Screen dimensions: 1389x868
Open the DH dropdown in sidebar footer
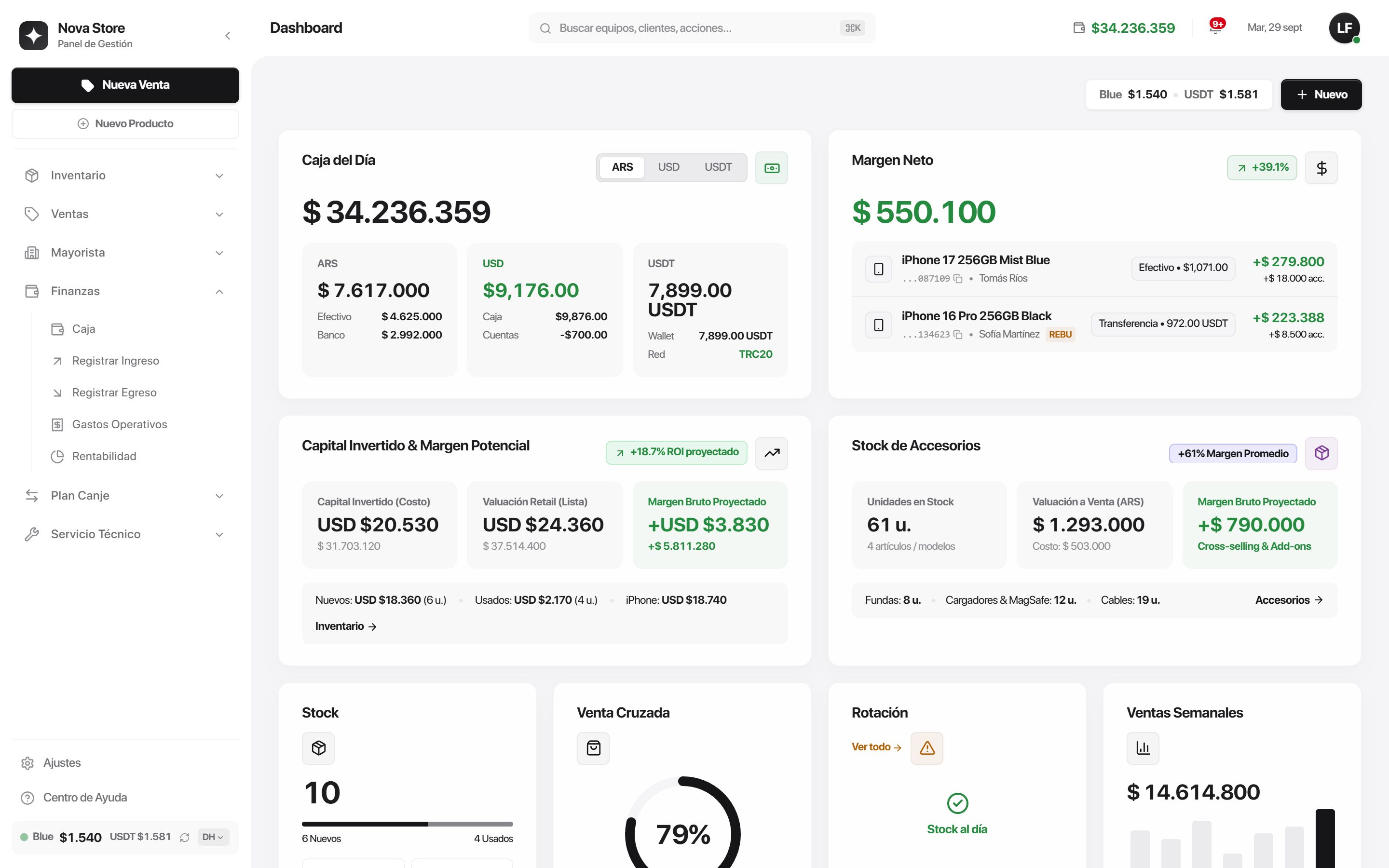pyautogui.click(x=213, y=837)
